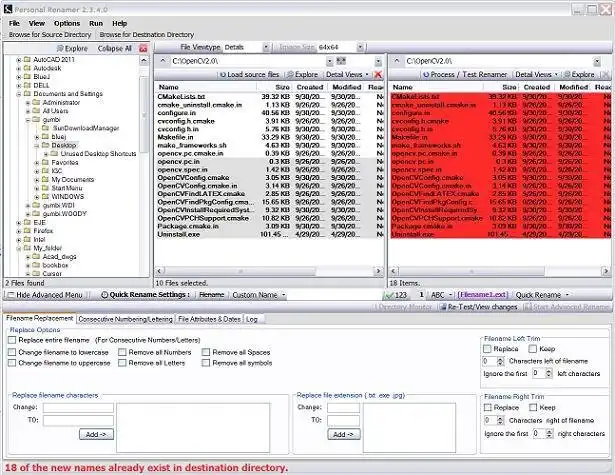This screenshot has width=615, height=475.
Task: Click the small icon after source path dropdown
Action: [341, 61]
